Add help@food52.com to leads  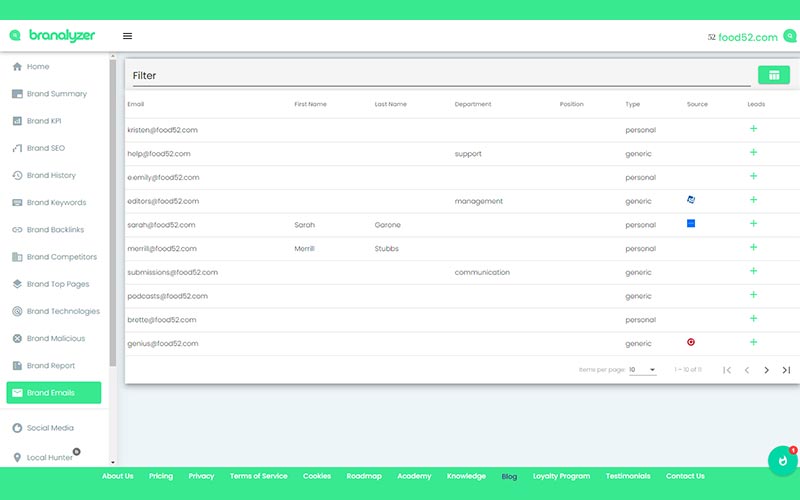tap(753, 153)
